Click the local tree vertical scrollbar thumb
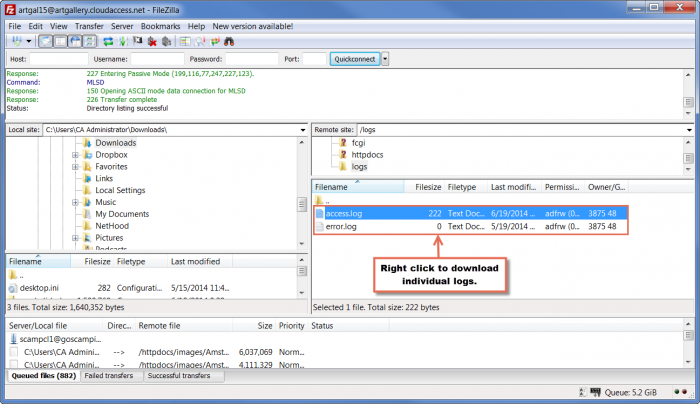Viewport: 700px width, 404px height. [302, 205]
